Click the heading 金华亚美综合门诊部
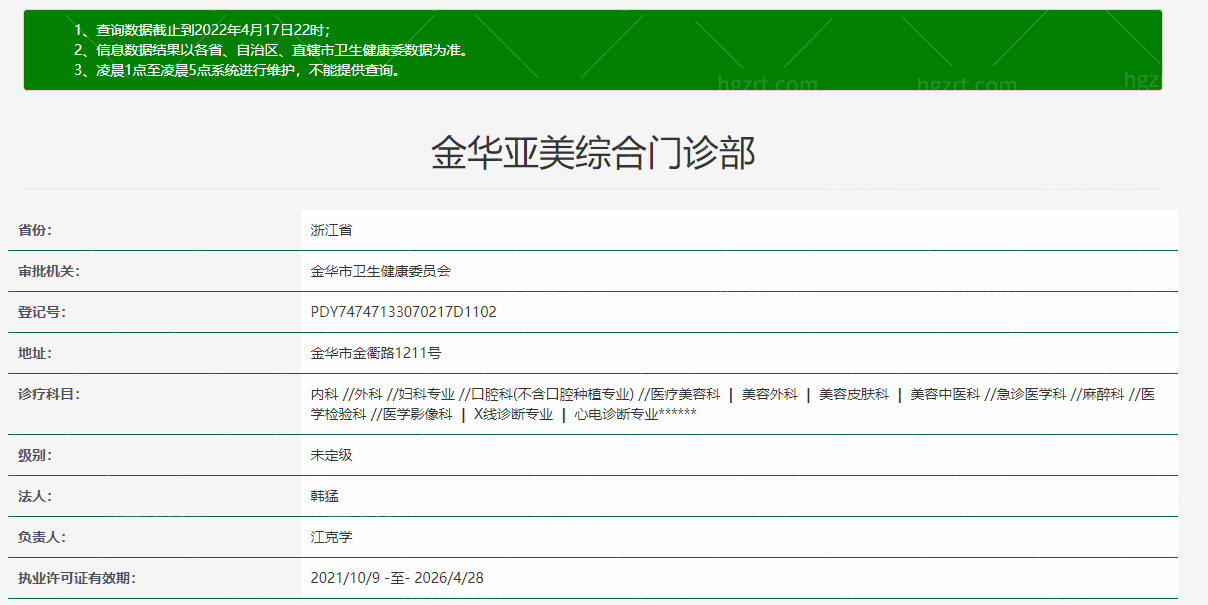The image size is (1208, 605). pos(593,152)
